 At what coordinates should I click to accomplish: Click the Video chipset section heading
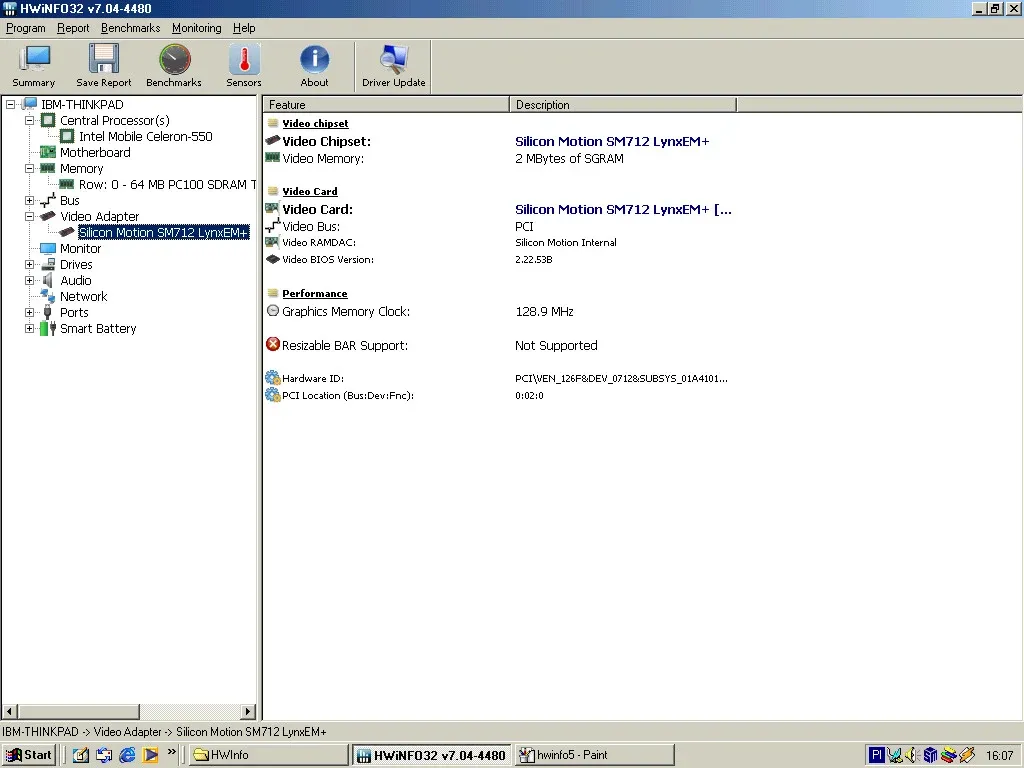pyautogui.click(x=315, y=123)
